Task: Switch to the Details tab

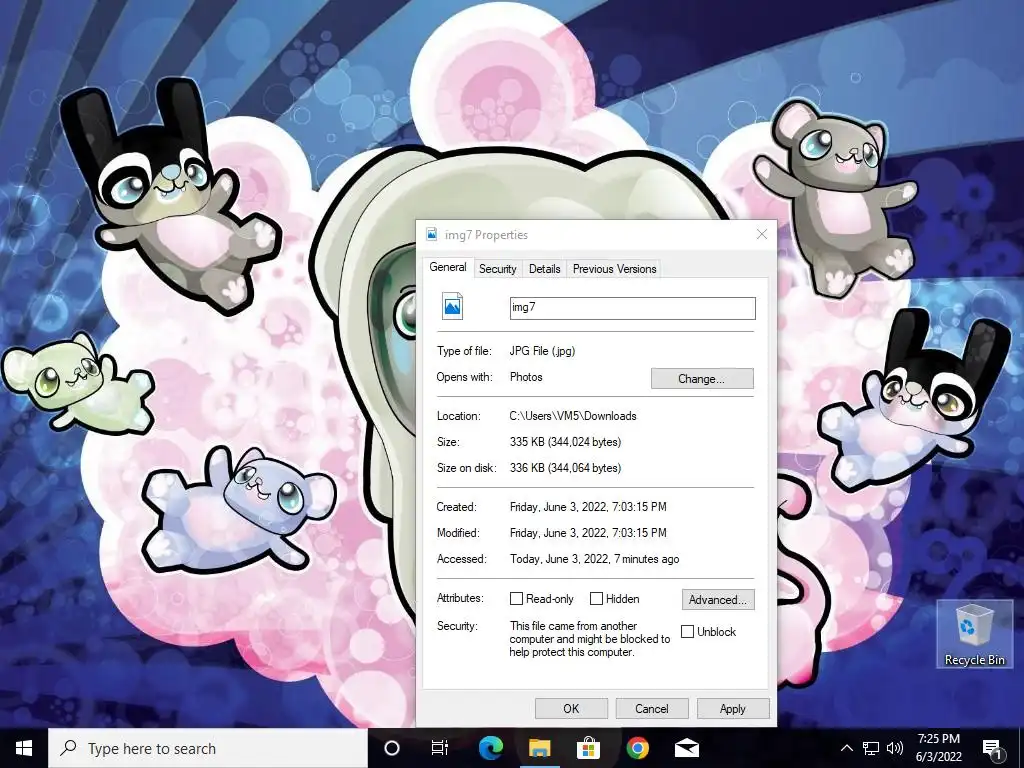Action: (x=545, y=269)
